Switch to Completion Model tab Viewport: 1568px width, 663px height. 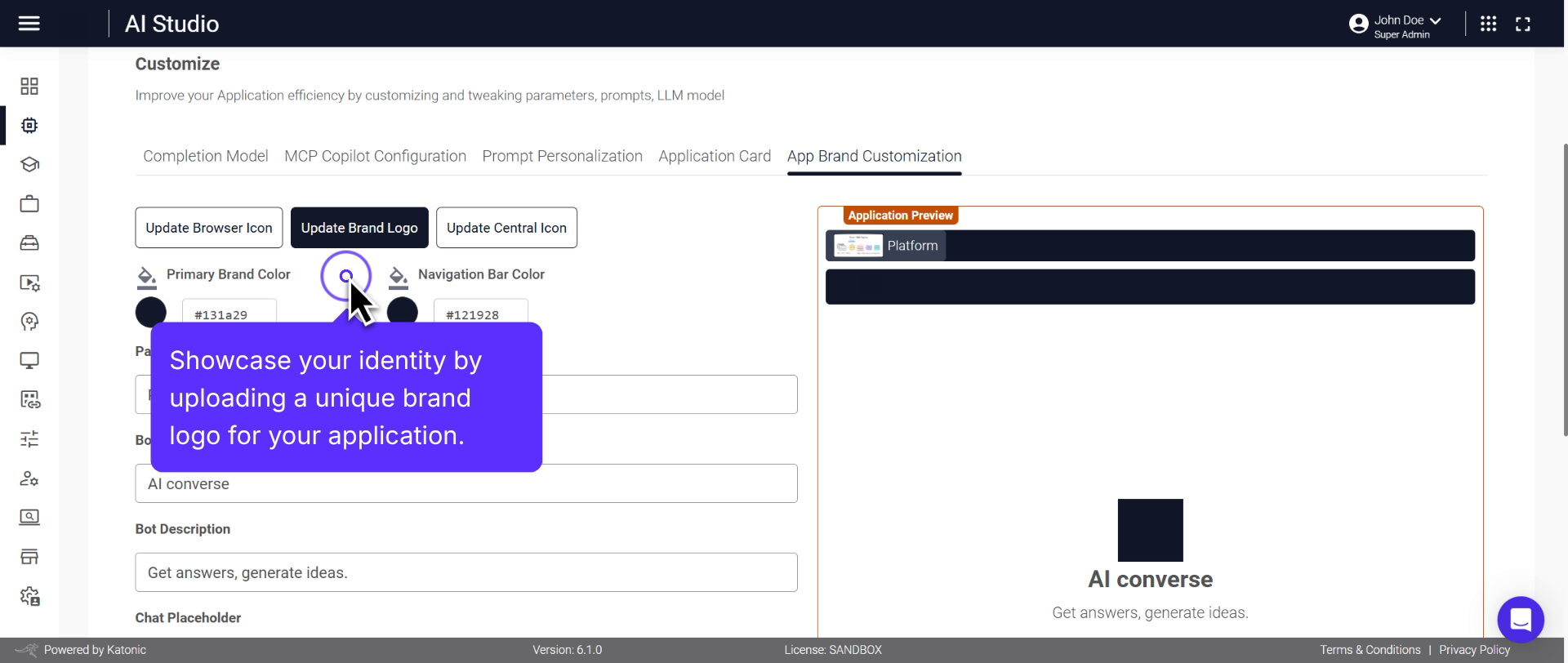[x=206, y=156]
